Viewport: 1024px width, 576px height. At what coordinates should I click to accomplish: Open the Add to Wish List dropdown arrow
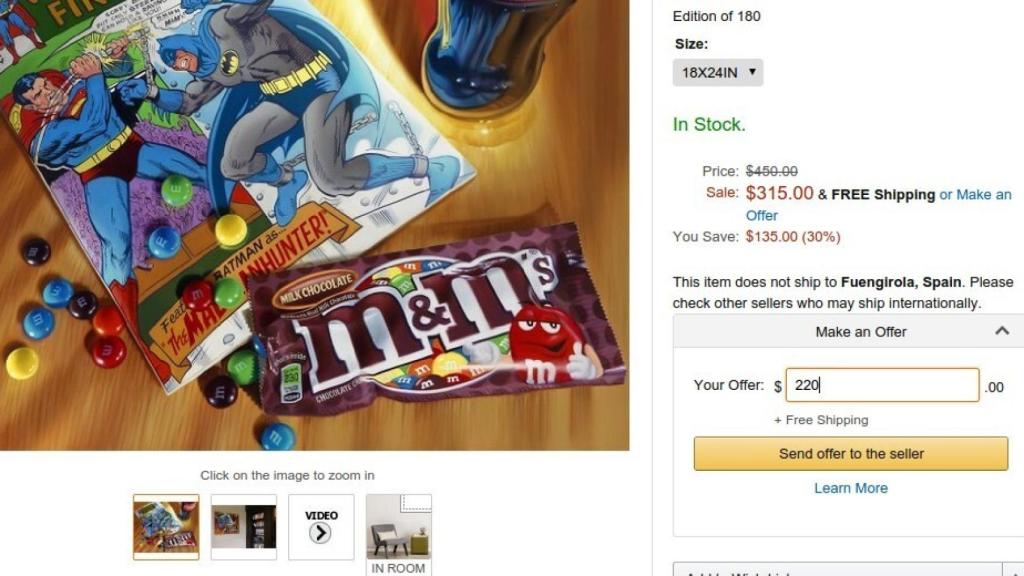click(x=1014, y=570)
